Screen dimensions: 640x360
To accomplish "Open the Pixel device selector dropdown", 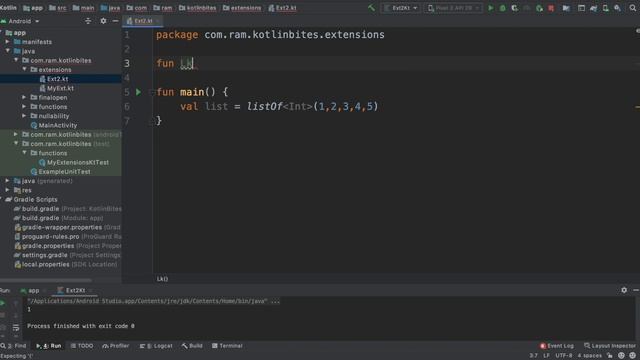I will [453, 8].
